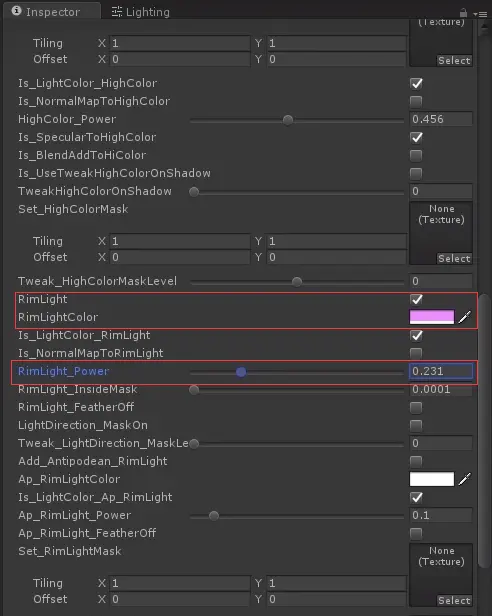492x616 pixels.
Task: Enable Is_BlendAddToHiColor
Action: coord(416,156)
